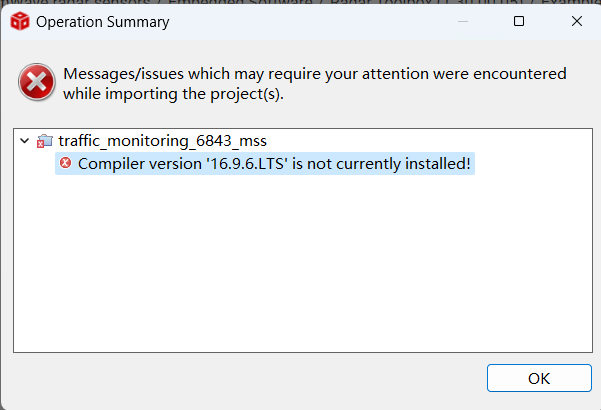Confirm the dialog with the OK button
Viewport: 601px width, 410px height.
[539, 378]
